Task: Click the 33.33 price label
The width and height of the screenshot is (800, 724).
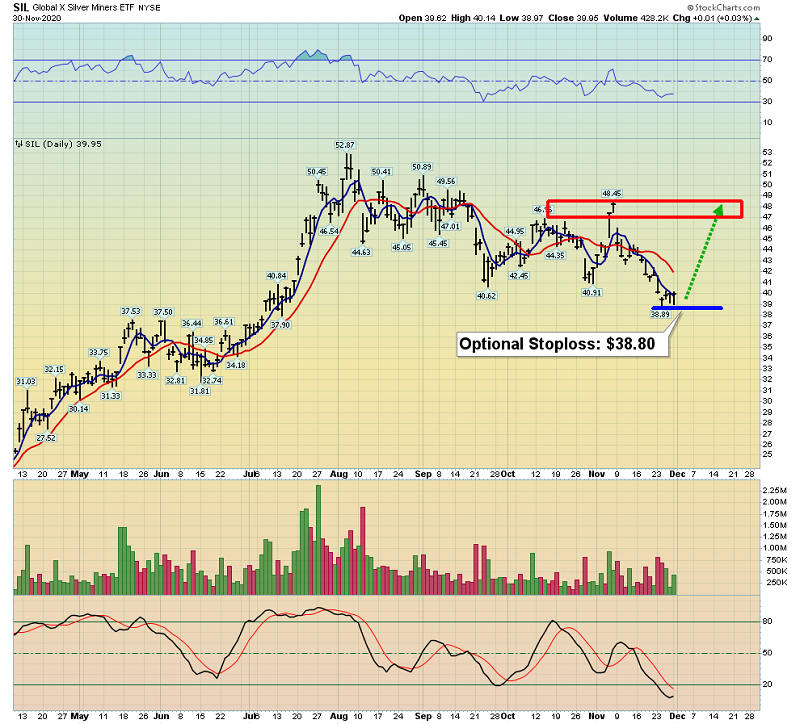Action: [x=147, y=375]
